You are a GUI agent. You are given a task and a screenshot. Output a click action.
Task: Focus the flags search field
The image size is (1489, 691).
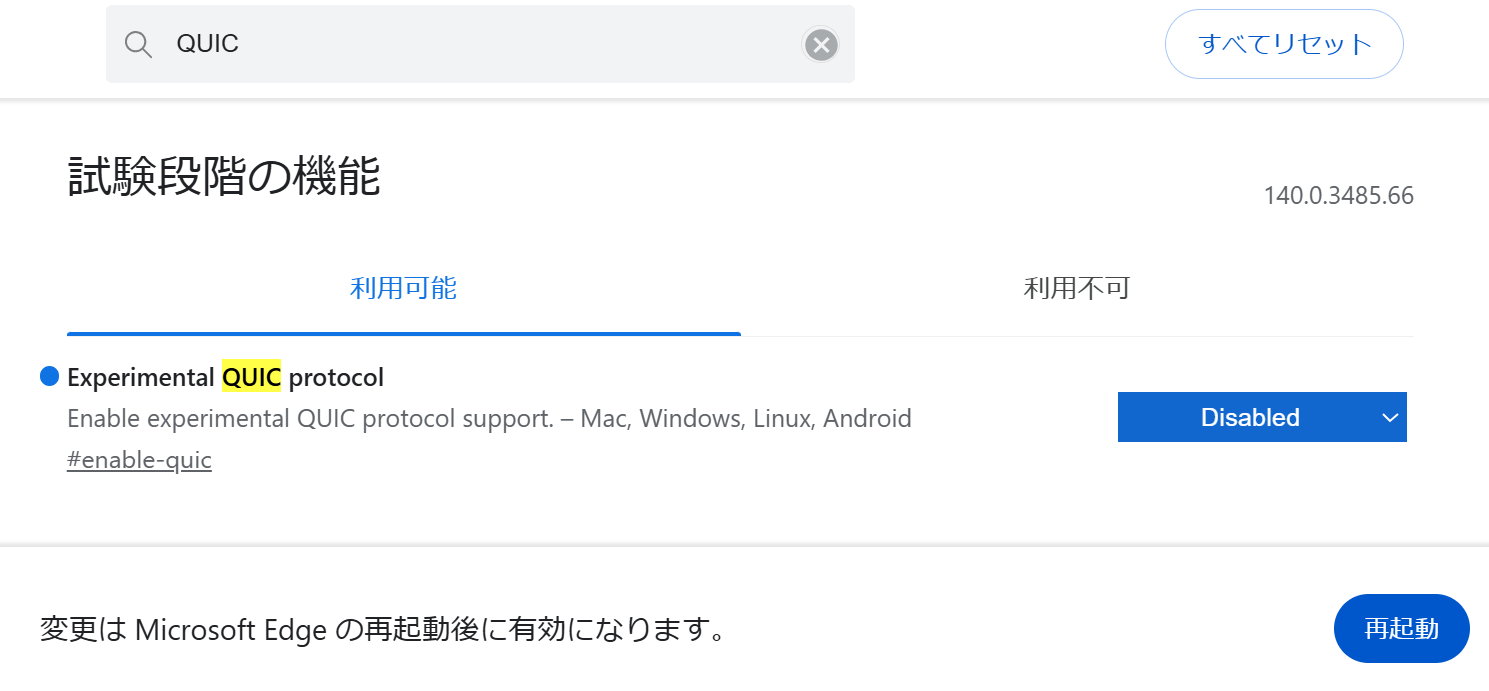click(480, 44)
